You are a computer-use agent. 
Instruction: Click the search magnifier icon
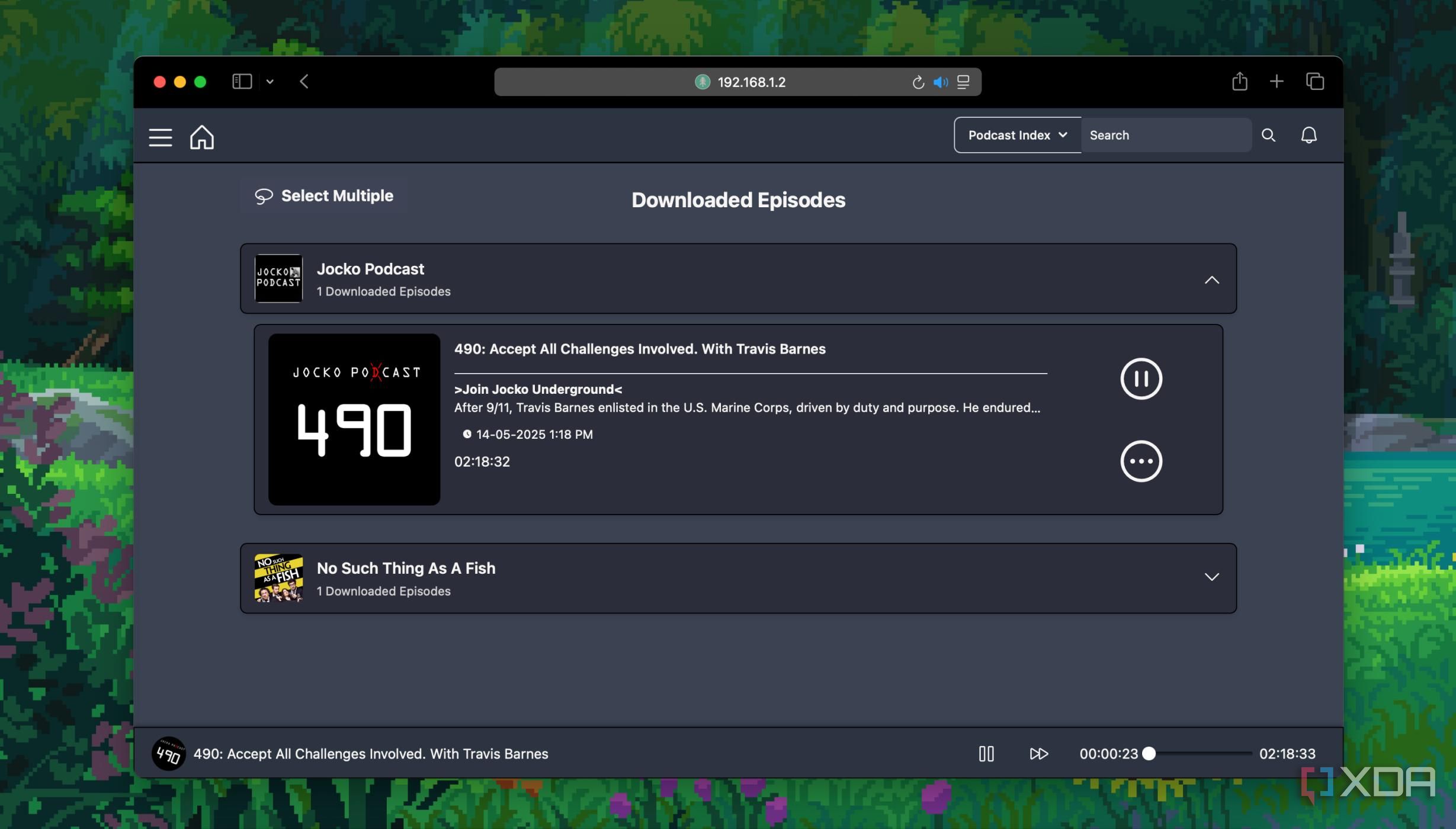(x=1268, y=135)
